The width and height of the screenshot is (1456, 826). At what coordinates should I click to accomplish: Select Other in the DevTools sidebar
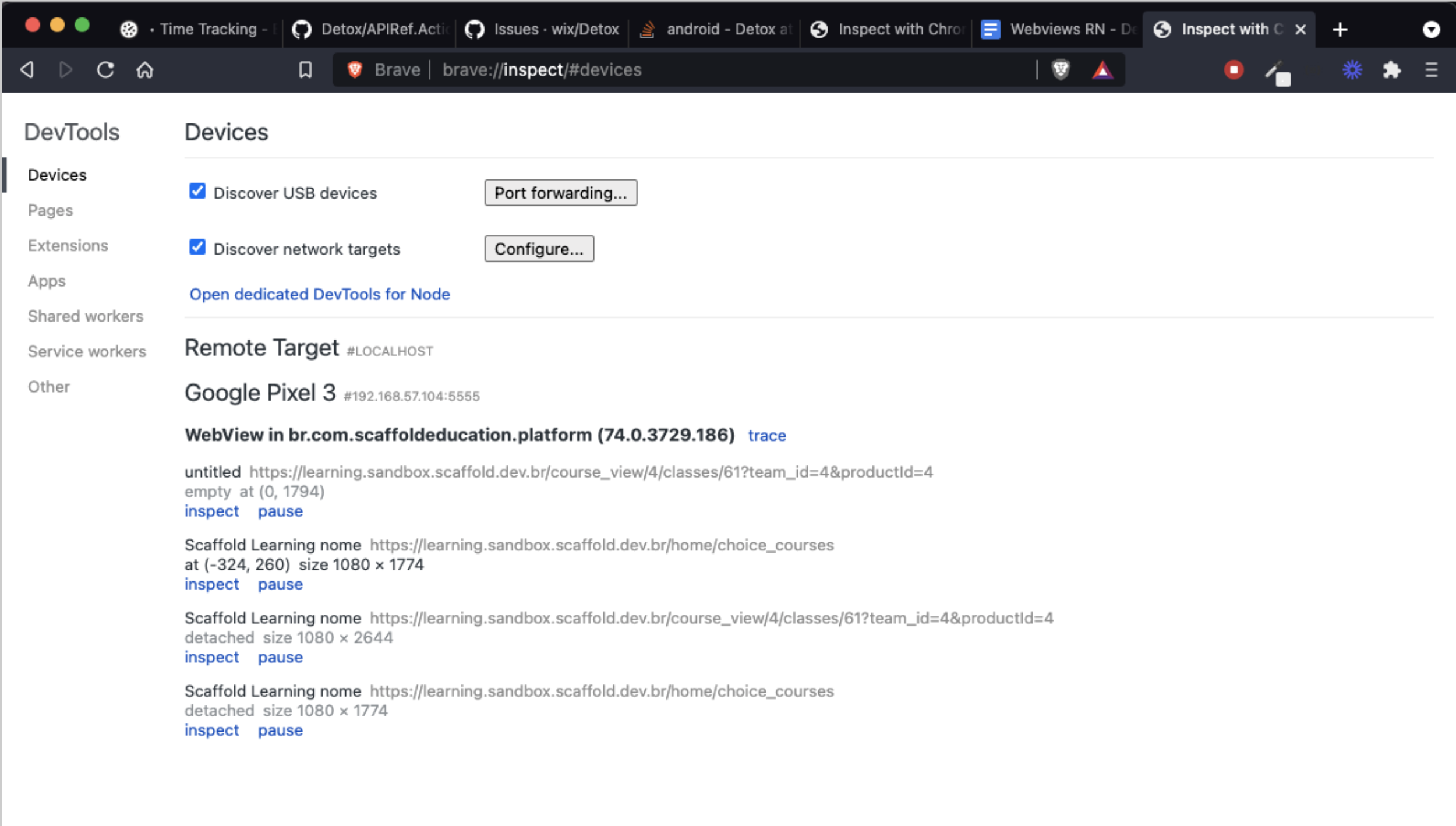tap(49, 387)
